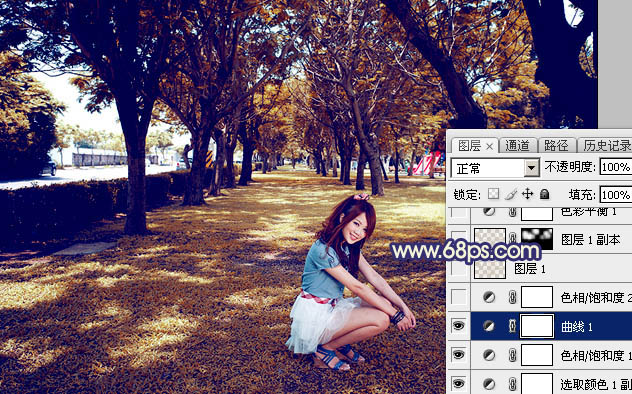Image resolution: width=632 pixels, height=394 pixels.
Task: Select the 色彩平衡 1 layer name
Action: coord(589,212)
